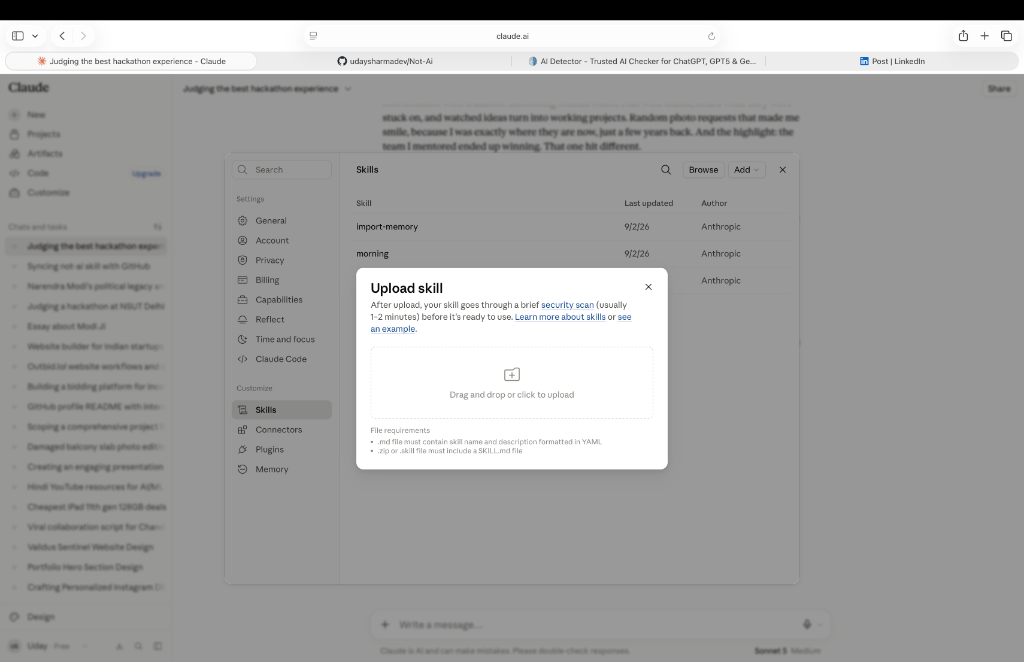
Task: Switch to Post | LinkedIn tab
Action: click(892, 61)
